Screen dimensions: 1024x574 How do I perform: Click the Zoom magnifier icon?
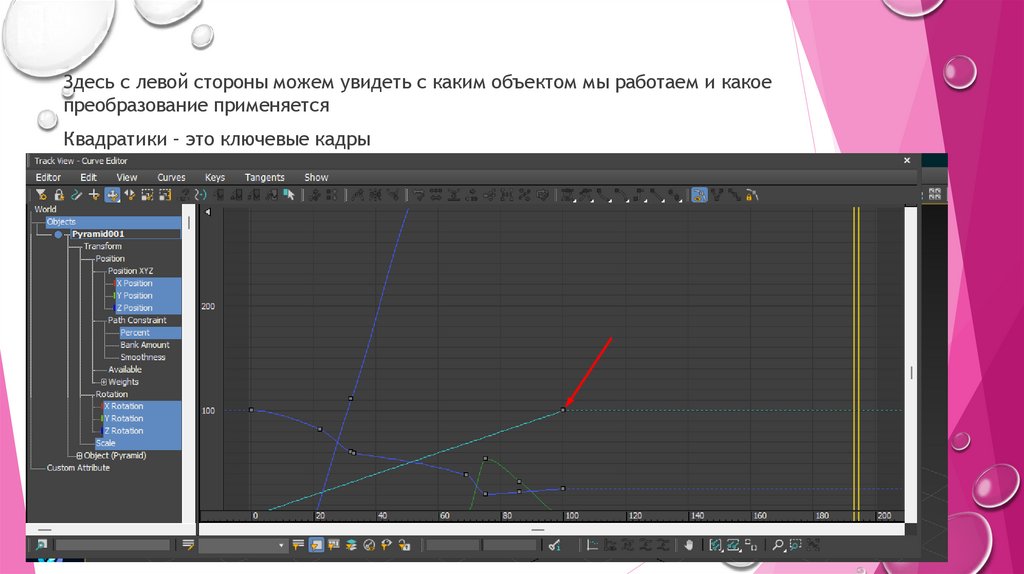tap(778, 545)
